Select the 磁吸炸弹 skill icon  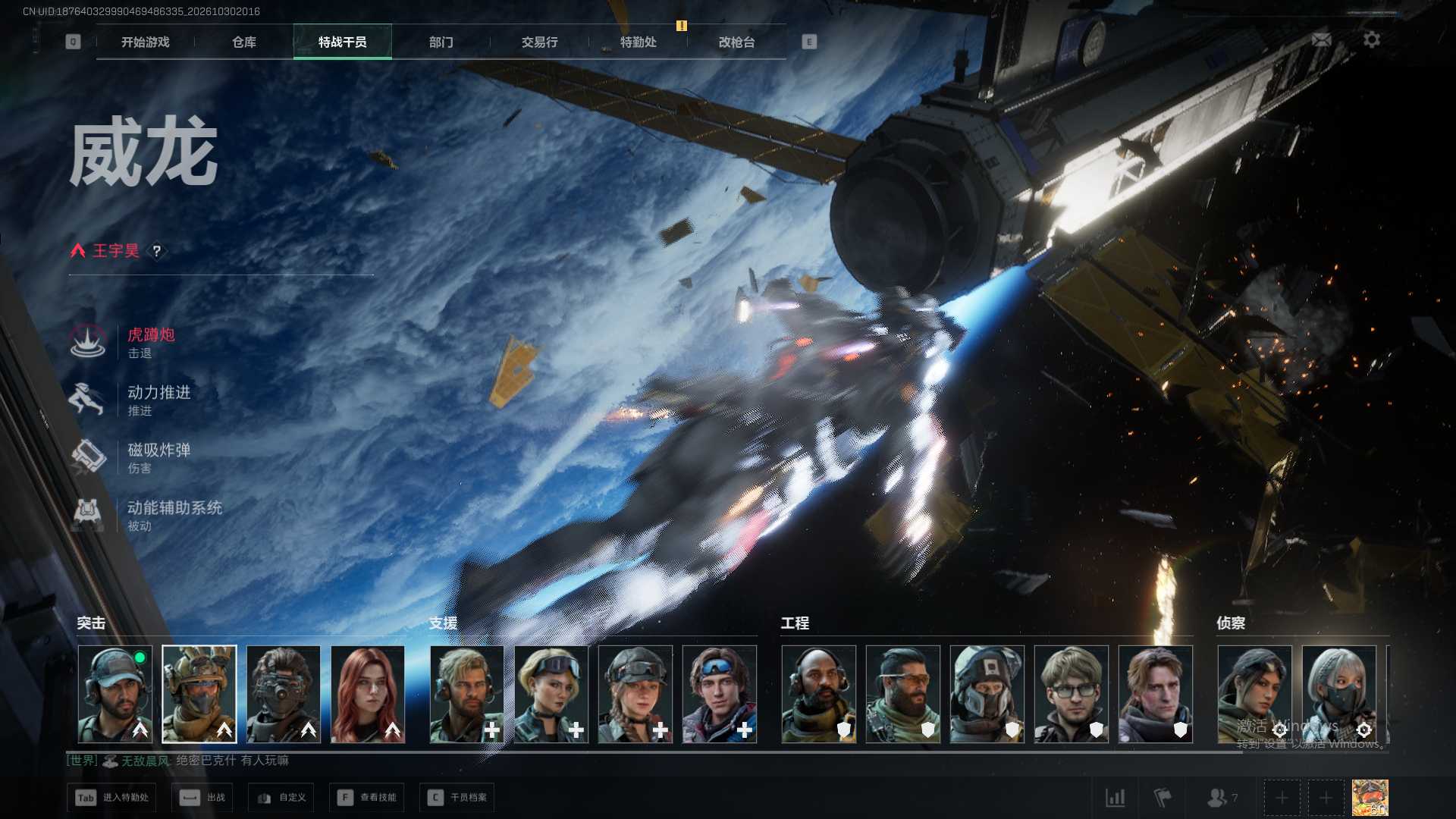coord(88,457)
